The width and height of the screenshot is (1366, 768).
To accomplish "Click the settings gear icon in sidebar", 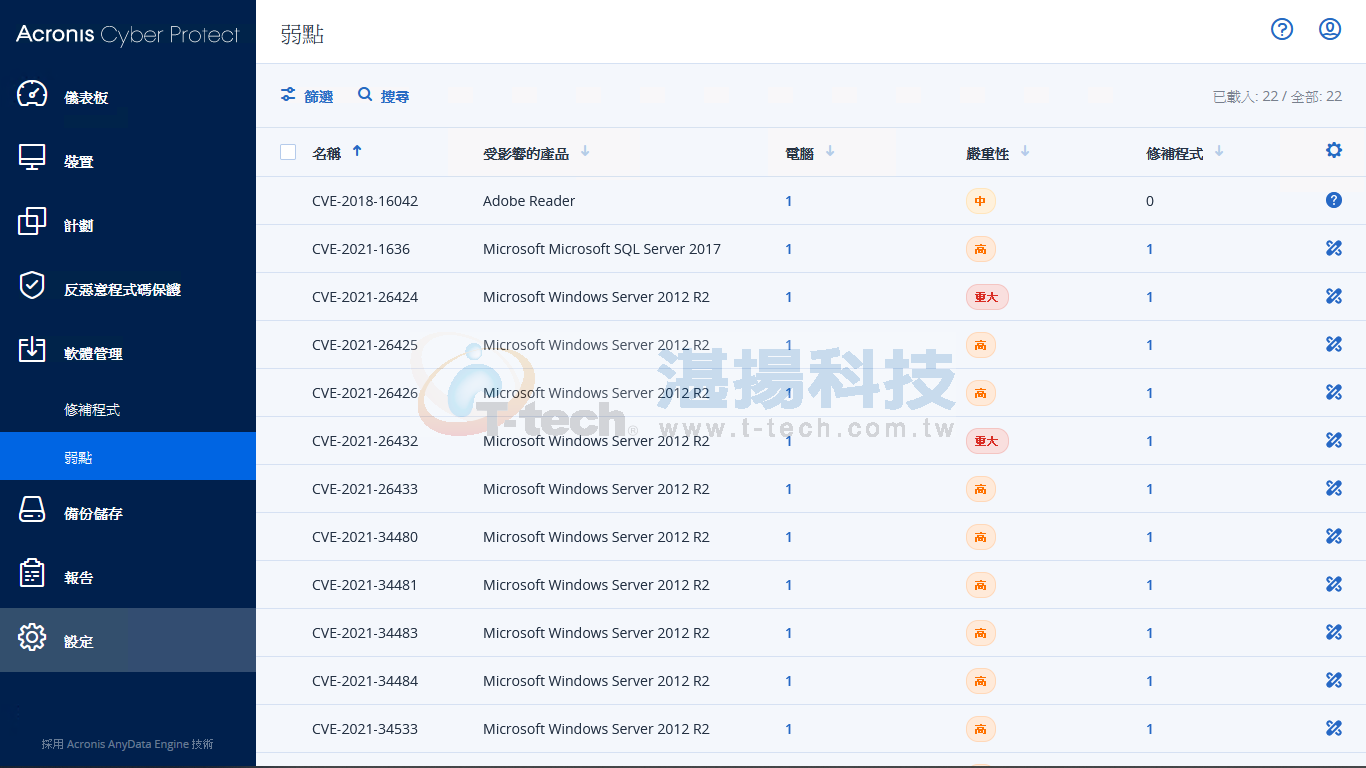I will click(32, 638).
